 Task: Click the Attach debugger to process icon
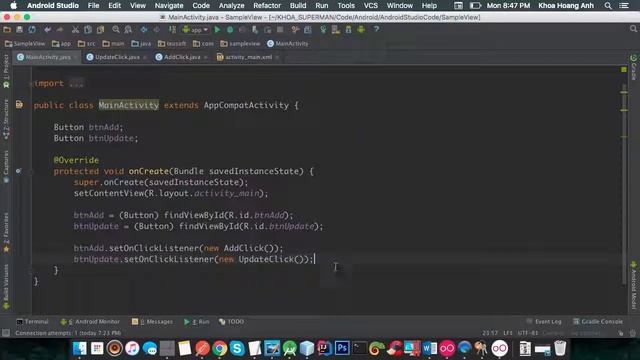pyautogui.click(x=255, y=29)
